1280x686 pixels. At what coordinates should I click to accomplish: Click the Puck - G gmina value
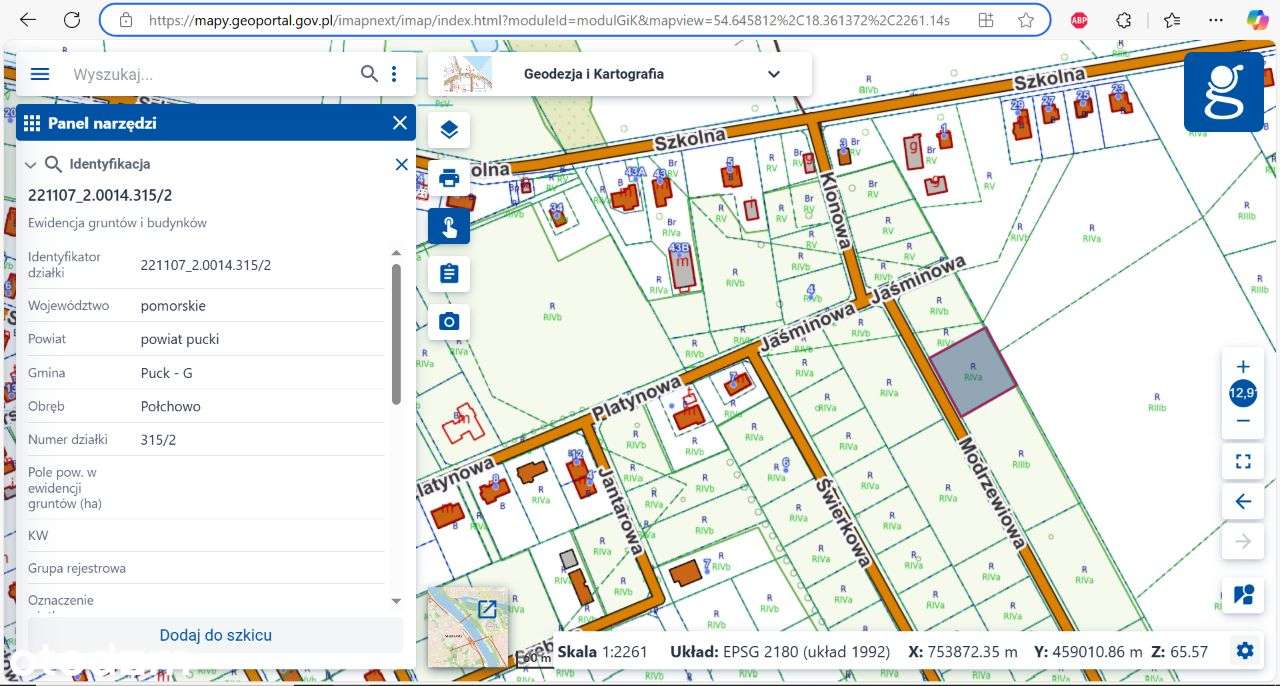[x=167, y=373]
